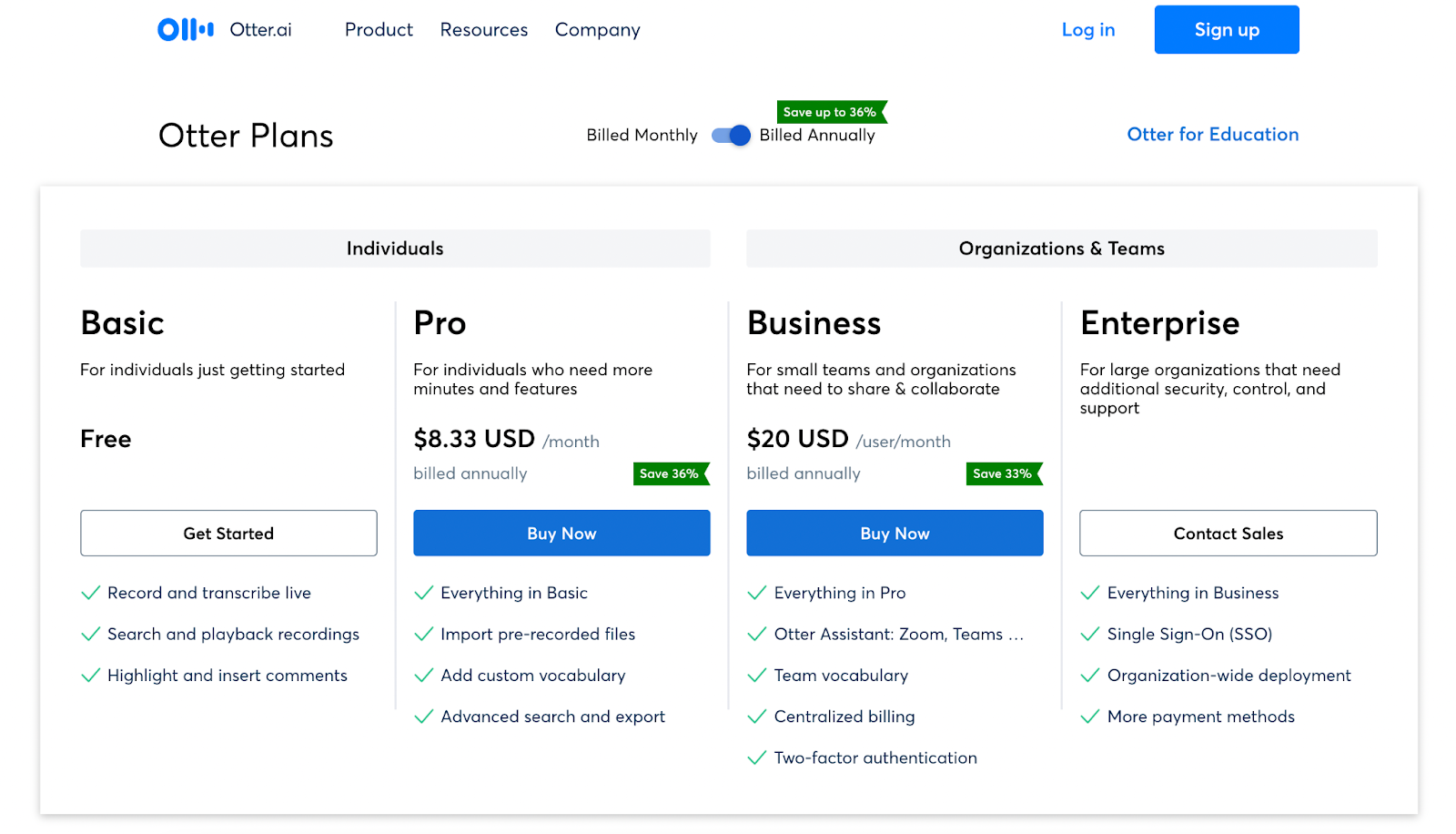Open the Resources menu

[483, 30]
